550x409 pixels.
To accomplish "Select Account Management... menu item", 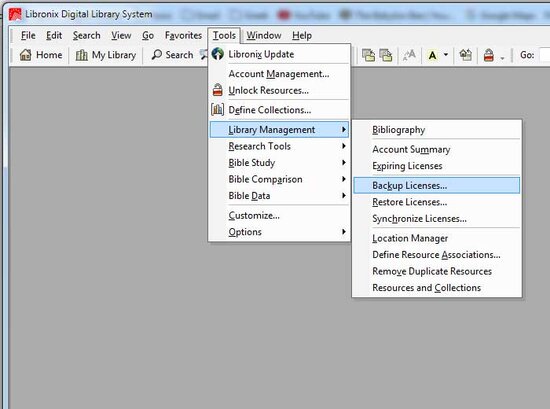I will click(x=280, y=74).
